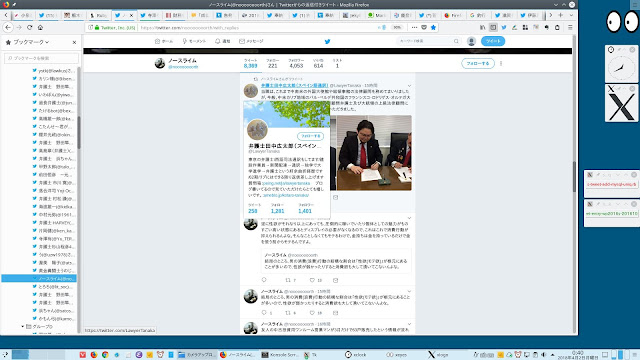Viewport: 640px width, 360px height.
Task: Reply to the 15時間 ノースライム tweet
Action: 264,313
